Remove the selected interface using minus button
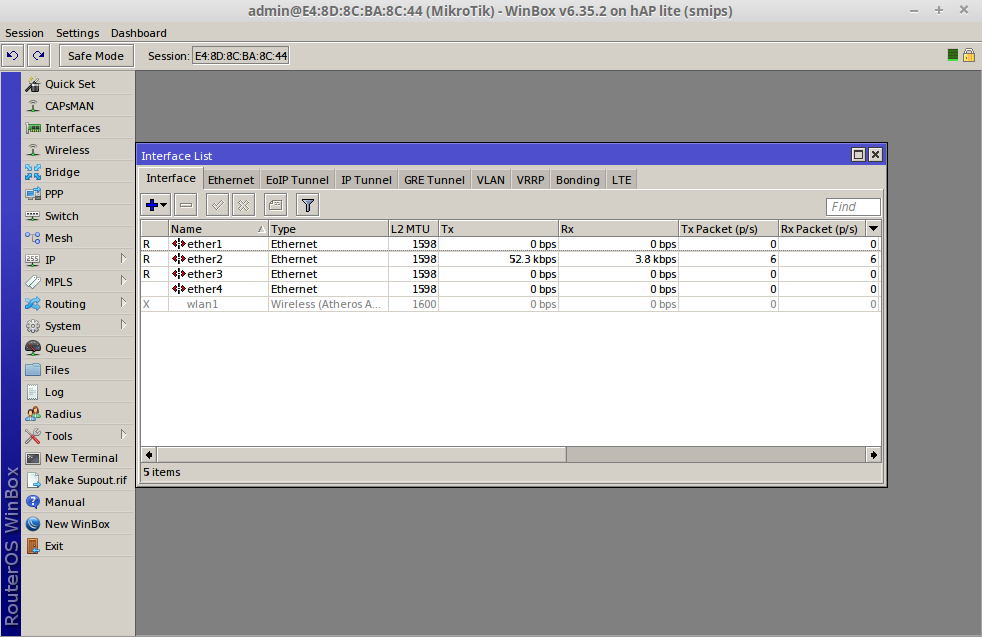This screenshot has height=637, width=982. coord(186,204)
